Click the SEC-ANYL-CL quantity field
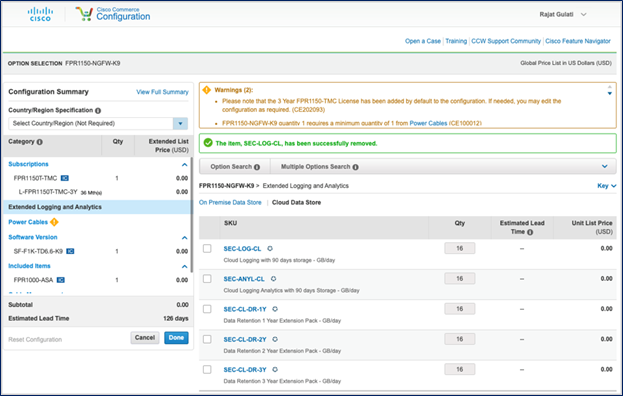This screenshot has width=623, height=396. point(460,278)
